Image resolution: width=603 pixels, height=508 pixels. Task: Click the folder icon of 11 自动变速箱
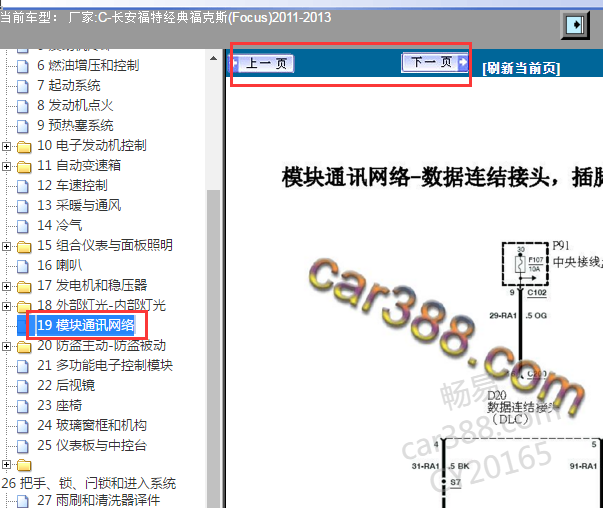pos(24,167)
